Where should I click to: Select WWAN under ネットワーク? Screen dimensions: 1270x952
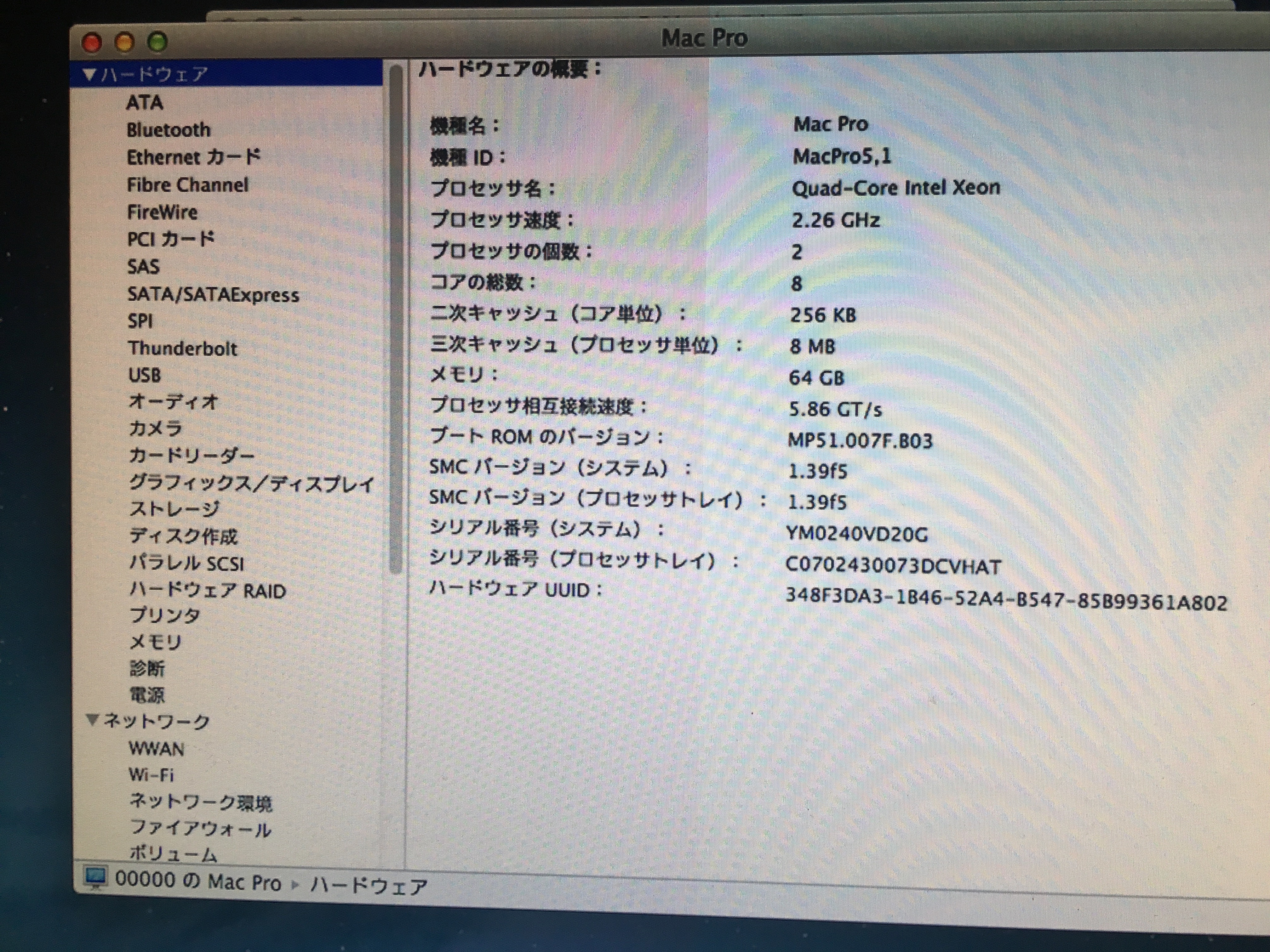157,749
